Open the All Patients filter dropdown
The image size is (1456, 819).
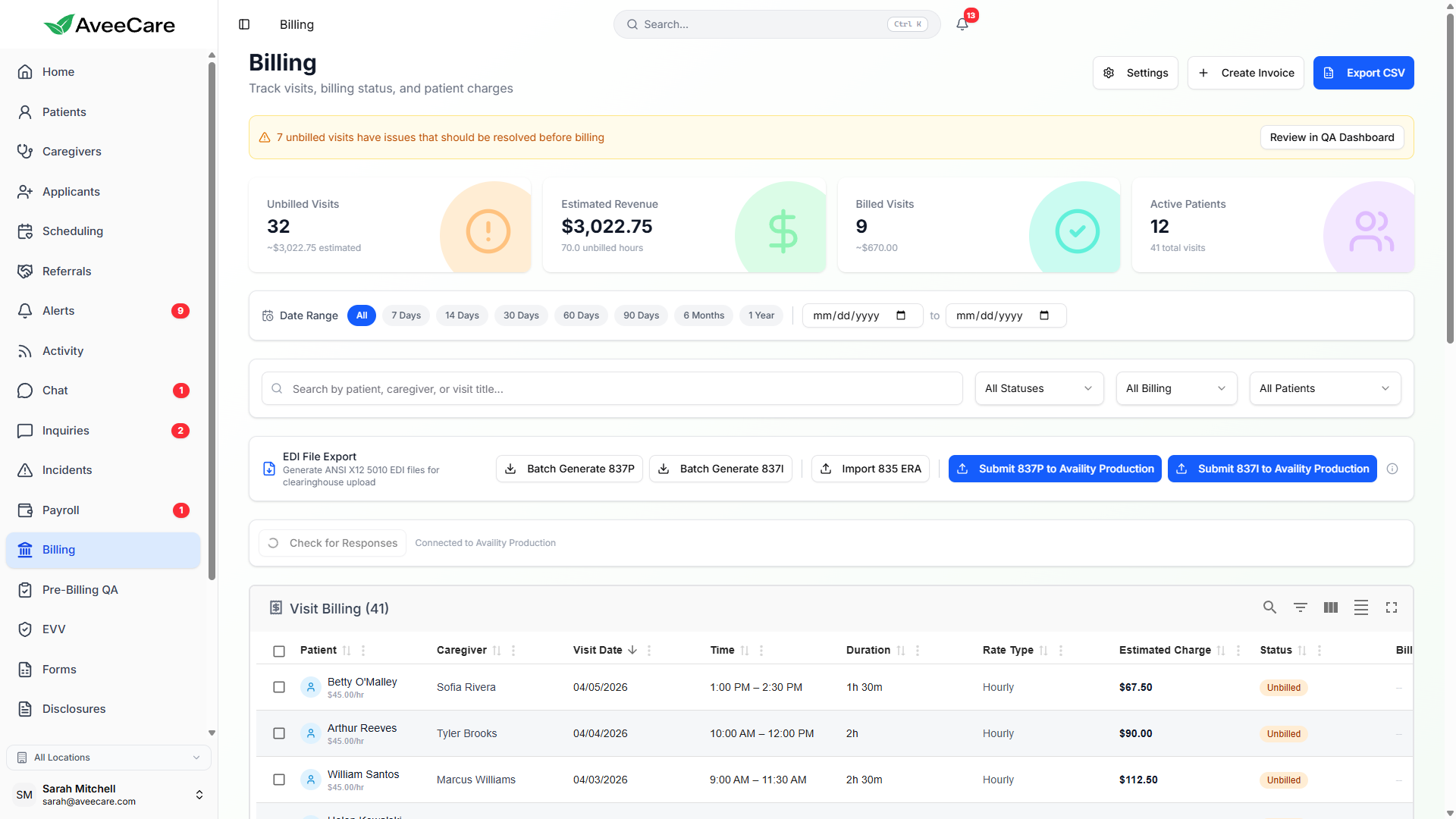coord(1325,388)
